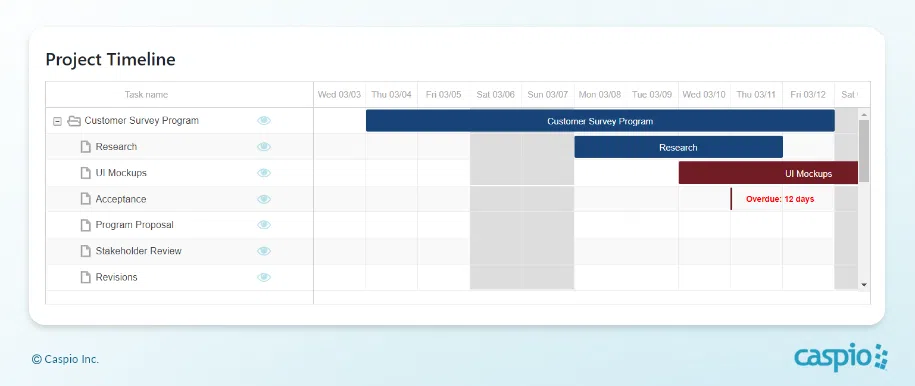The width and height of the screenshot is (915, 386).
Task: Click the Sat 03/06 date header
Action: [x=495, y=95]
